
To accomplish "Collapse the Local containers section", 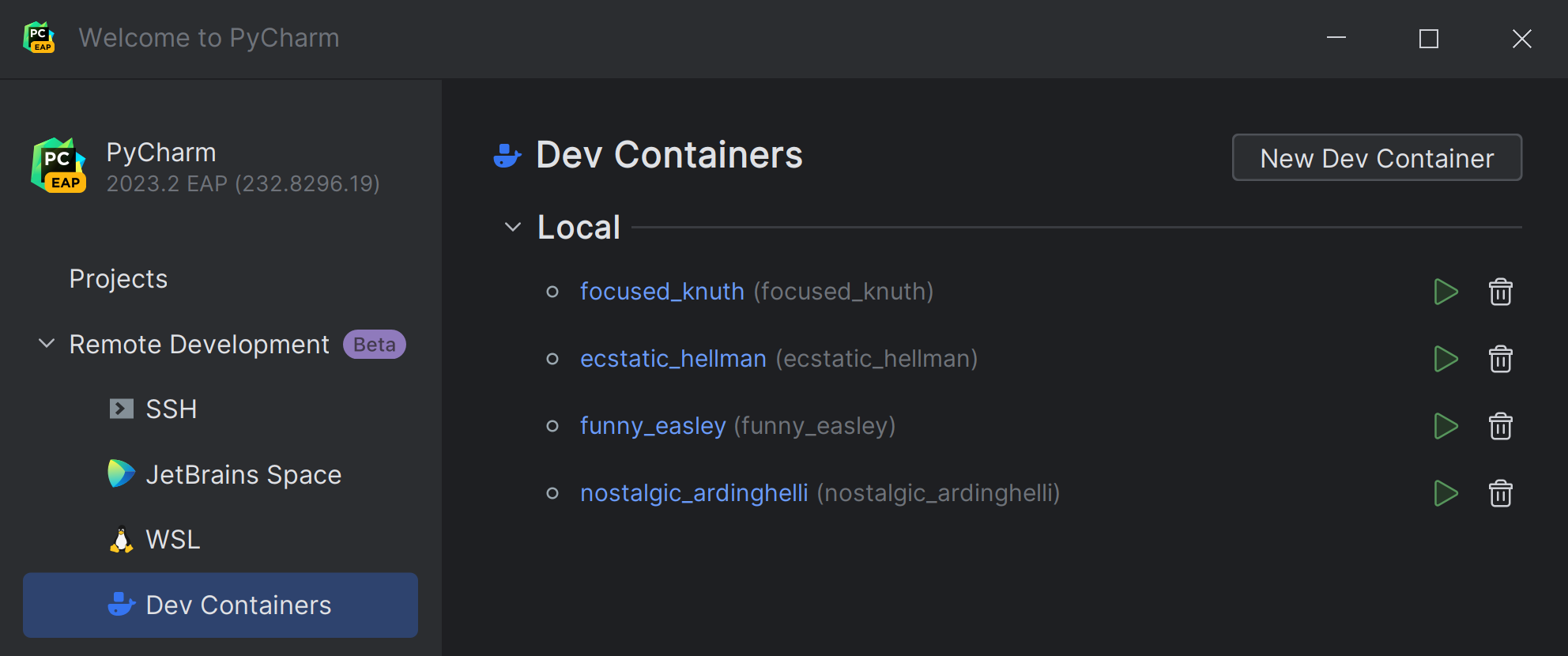I will [513, 227].
